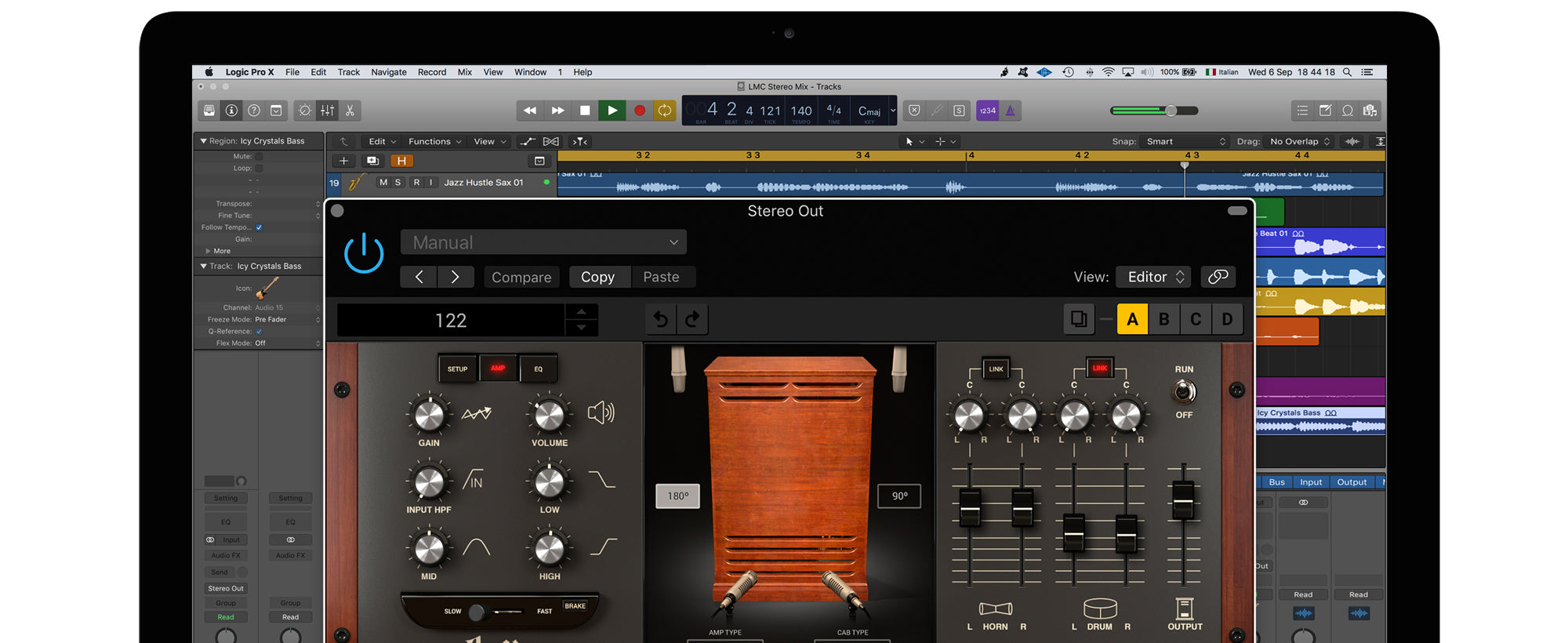The height and width of the screenshot is (643, 1568).
Task: Toggle Cycle mode button
Action: click(x=665, y=111)
